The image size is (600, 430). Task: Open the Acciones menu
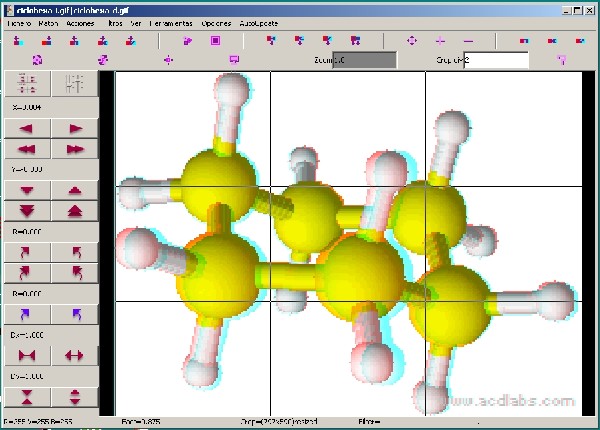click(x=81, y=21)
